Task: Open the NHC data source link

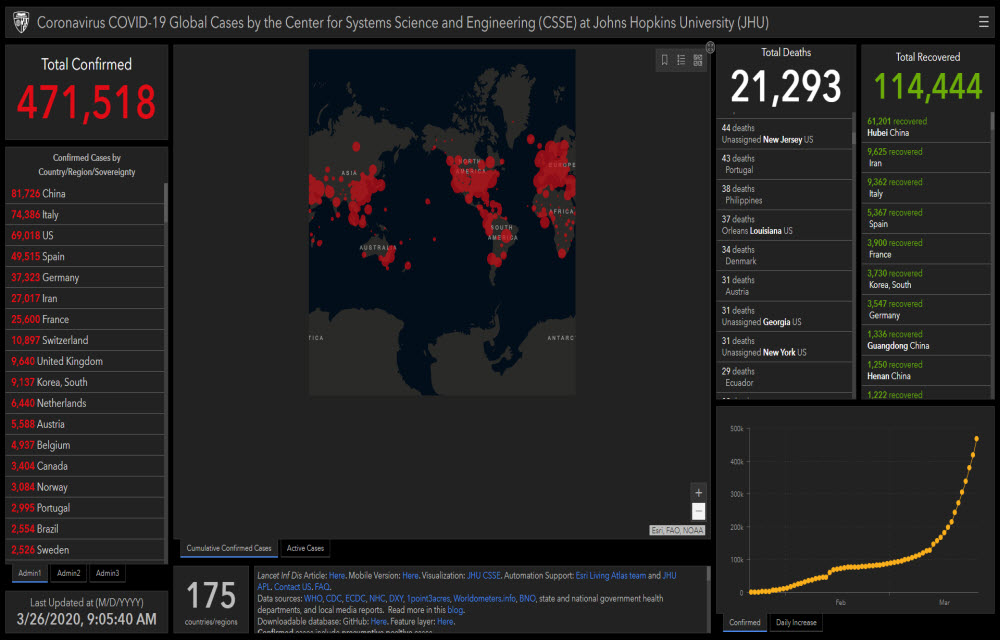Action: point(377,599)
